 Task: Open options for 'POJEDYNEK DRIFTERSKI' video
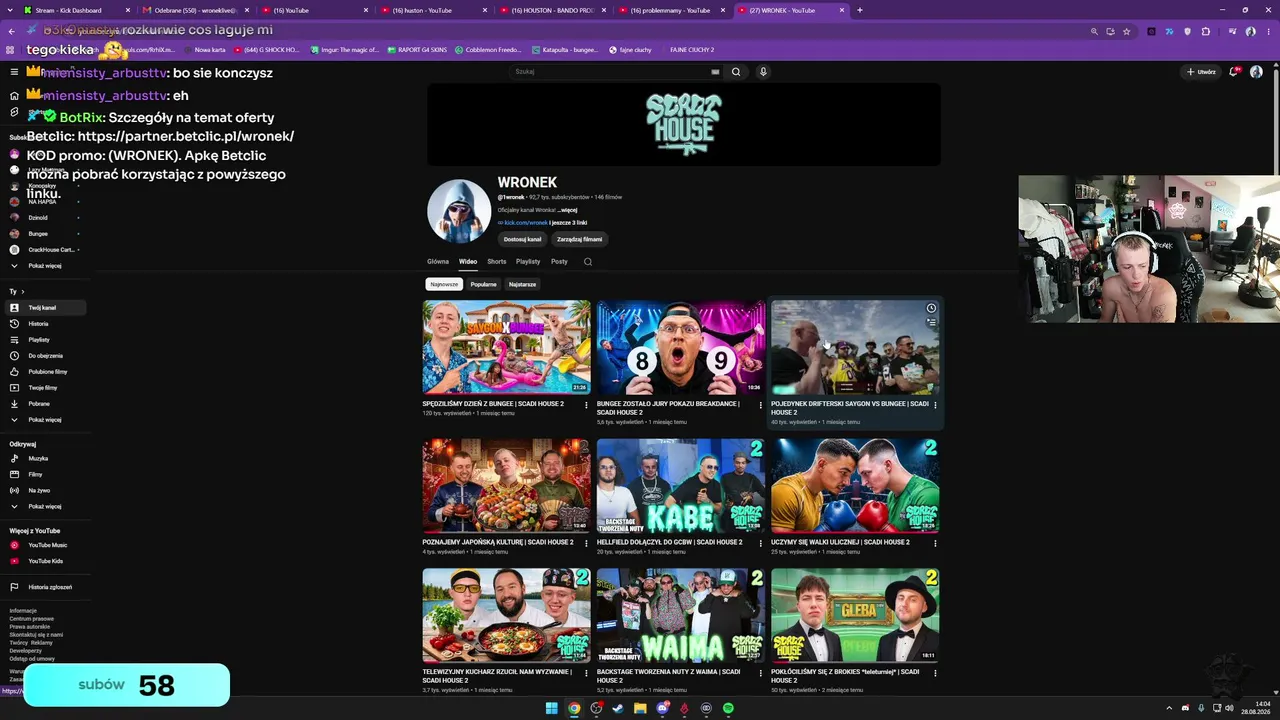click(935, 406)
